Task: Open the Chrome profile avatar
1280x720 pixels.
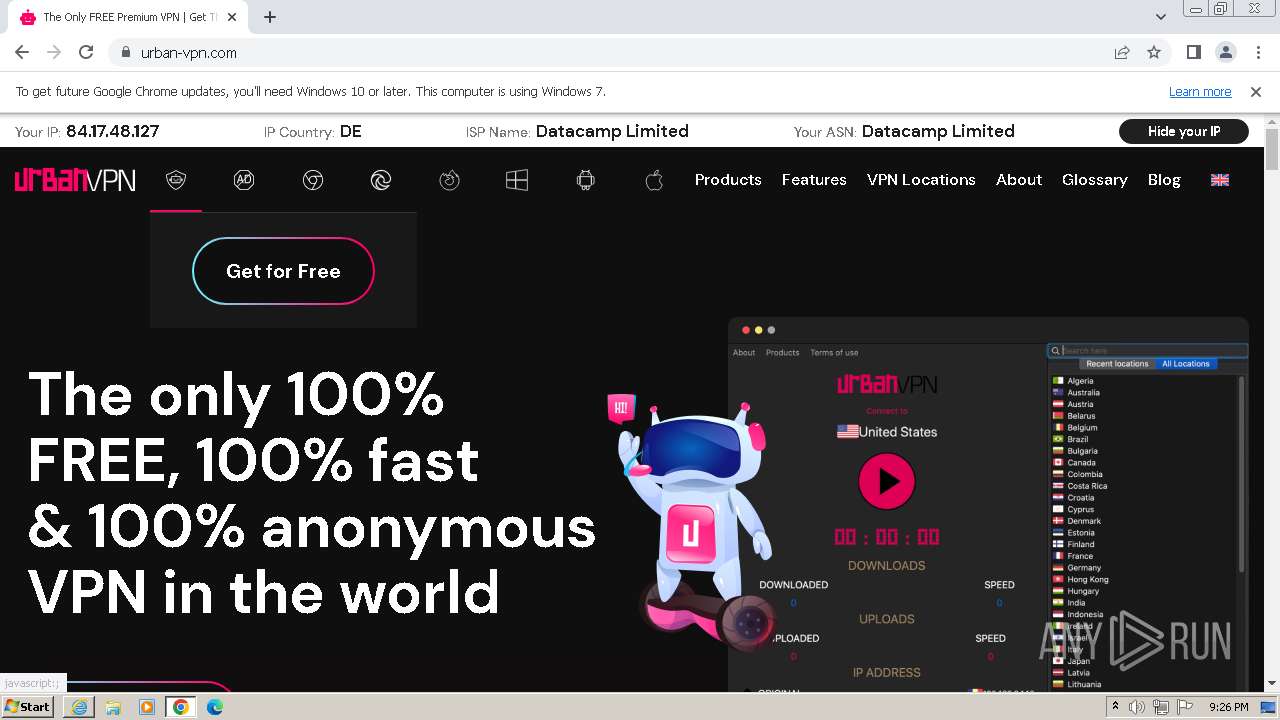Action: point(1226,53)
